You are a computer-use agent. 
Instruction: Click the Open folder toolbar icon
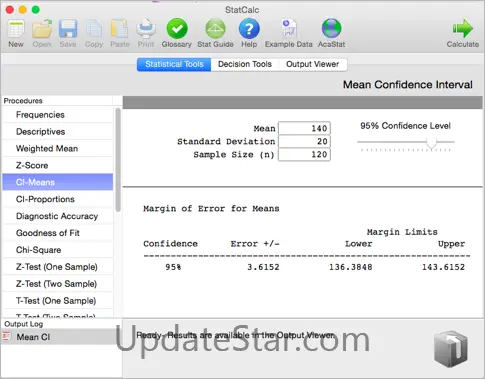[x=42, y=29]
